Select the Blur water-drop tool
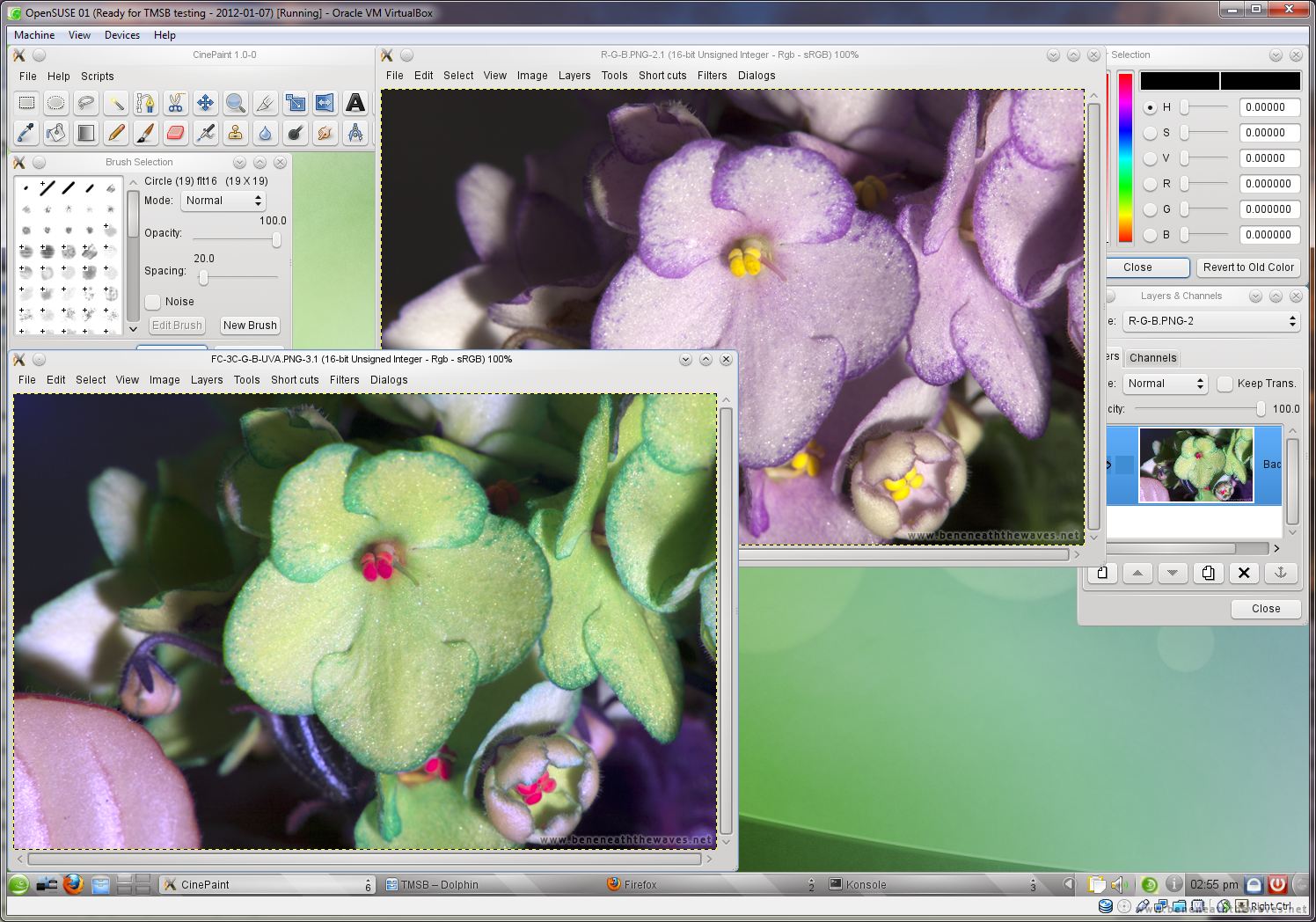 pos(266,133)
